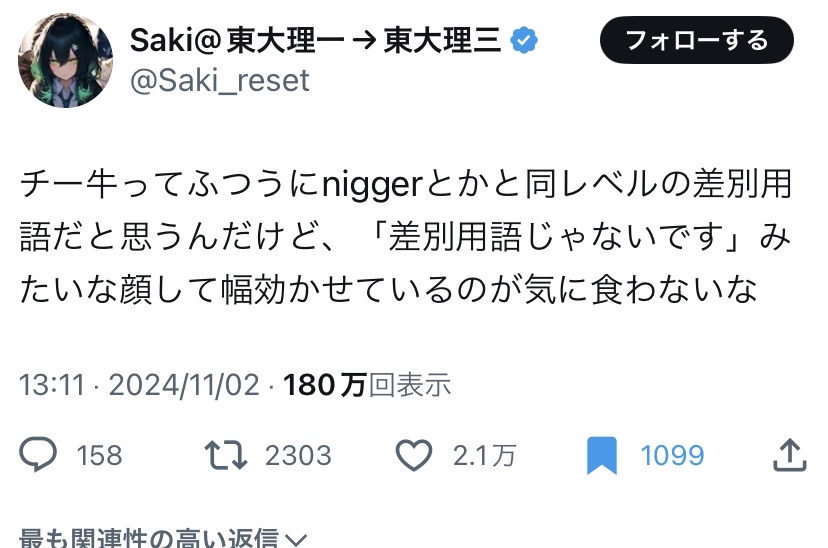
Task: Click the Saki@東大理一→東大理三 display name
Action: (x=318, y=40)
